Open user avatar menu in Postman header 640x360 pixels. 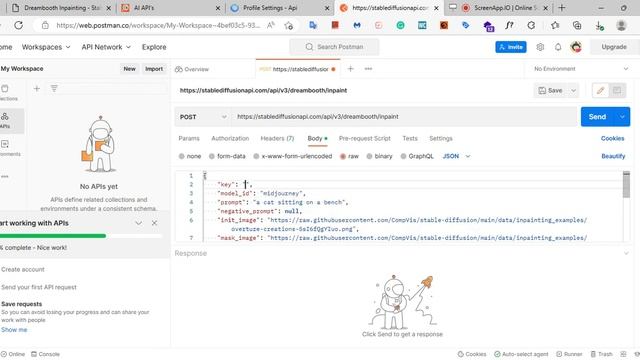tap(576, 47)
